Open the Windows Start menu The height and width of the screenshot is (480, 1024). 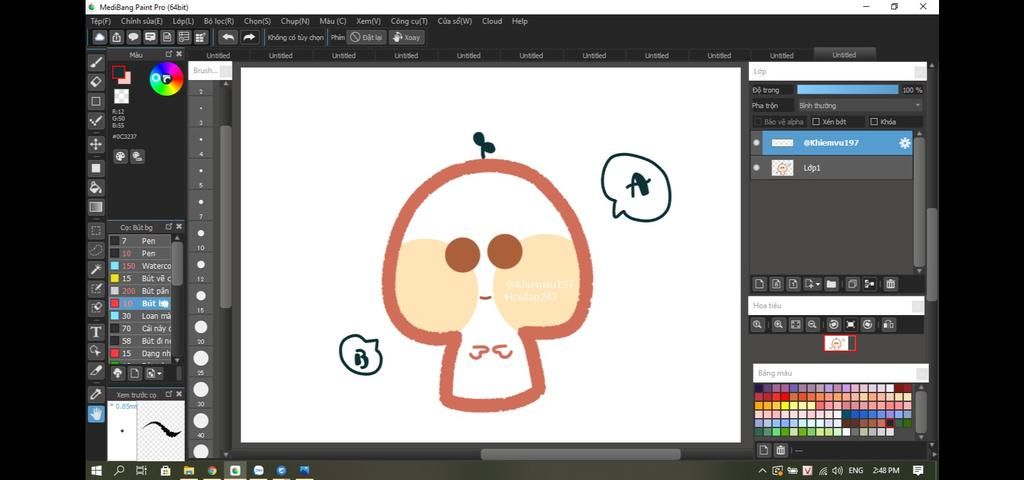96,470
